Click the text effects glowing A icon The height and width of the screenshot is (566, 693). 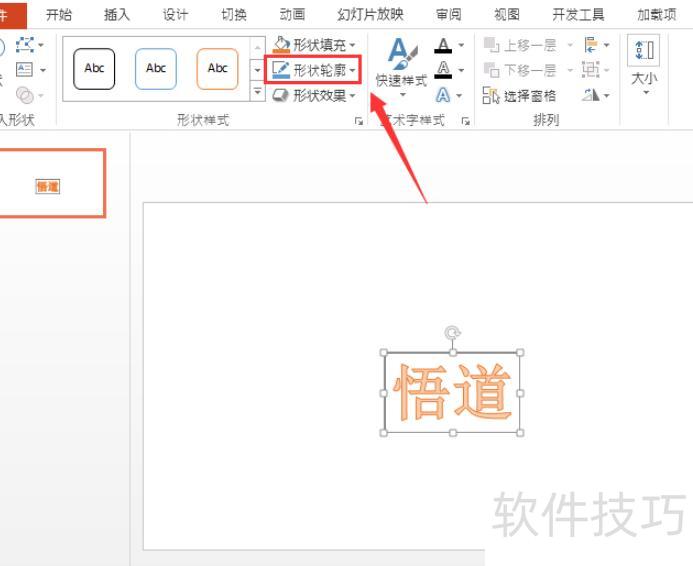(443, 95)
